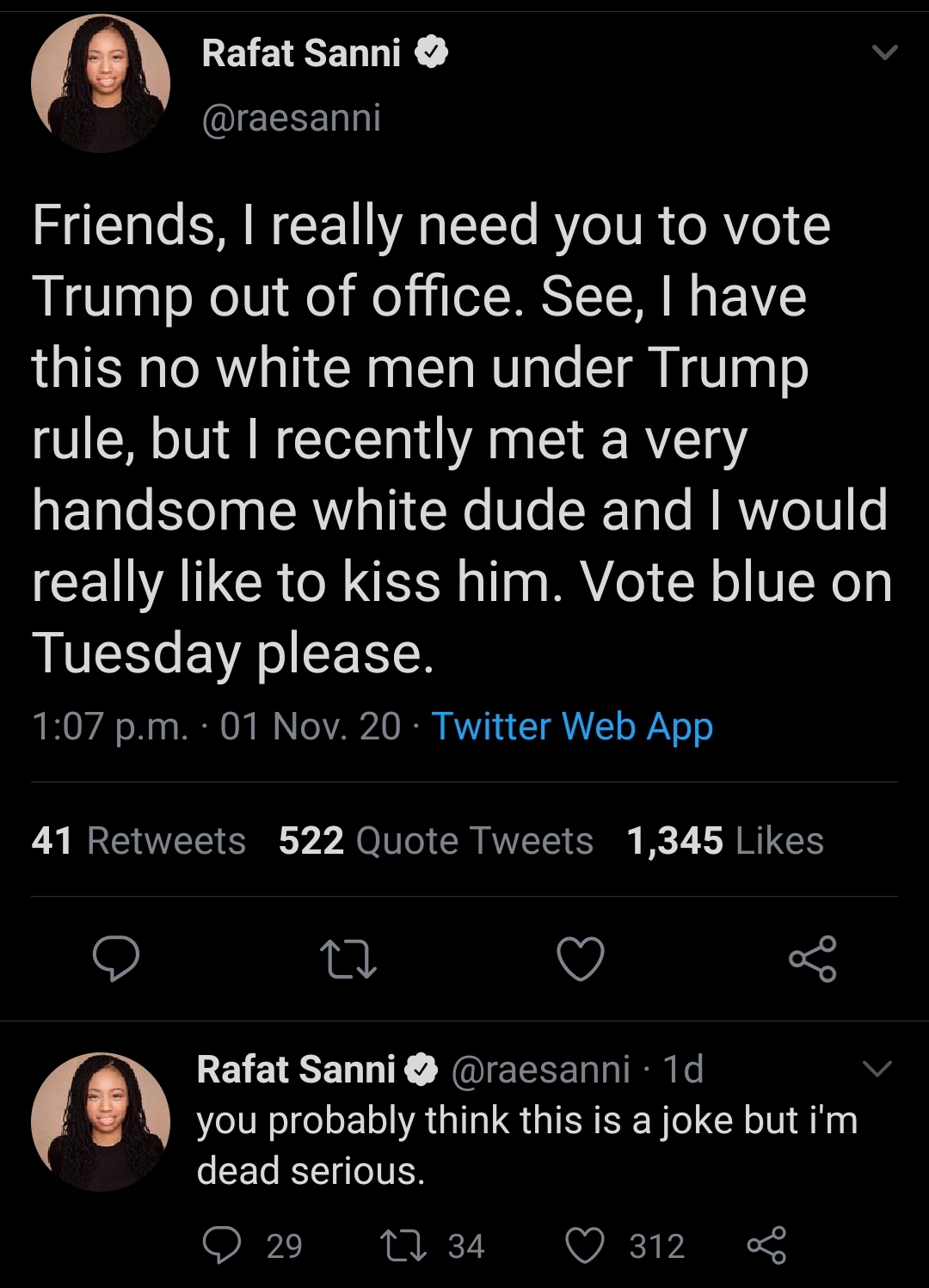This screenshot has height=1288, width=929.
Task: Click the verified badge beside top name
Action: pyautogui.click(x=432, y=53)
